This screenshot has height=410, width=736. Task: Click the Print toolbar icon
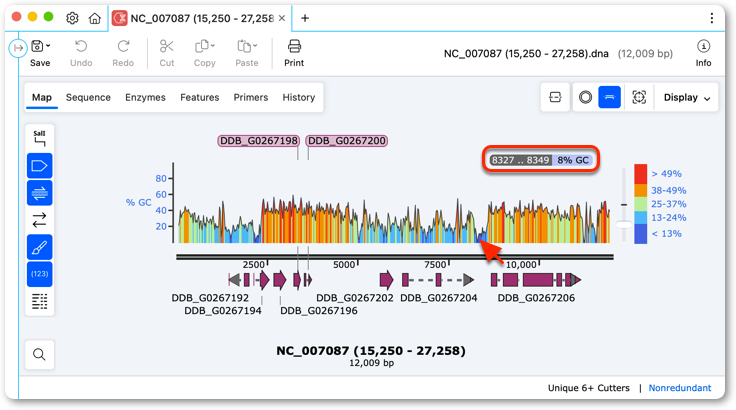coord(294,53)
